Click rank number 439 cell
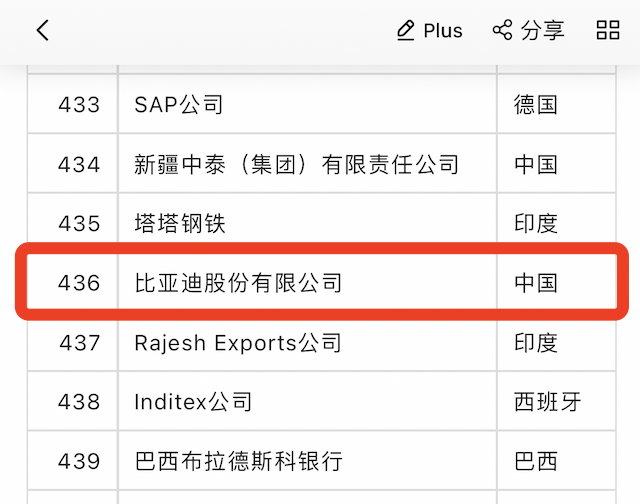 (79, 461)
